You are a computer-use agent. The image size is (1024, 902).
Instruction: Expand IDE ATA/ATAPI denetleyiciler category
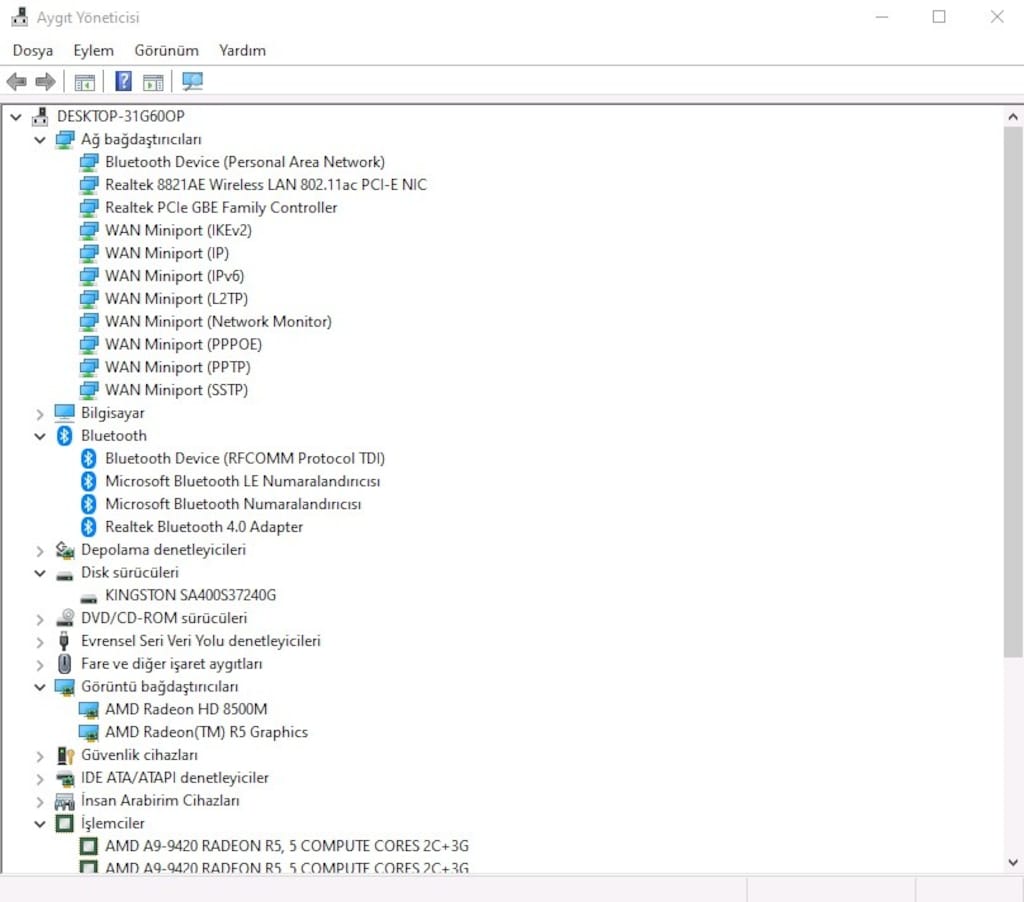(x=40, y=779)
